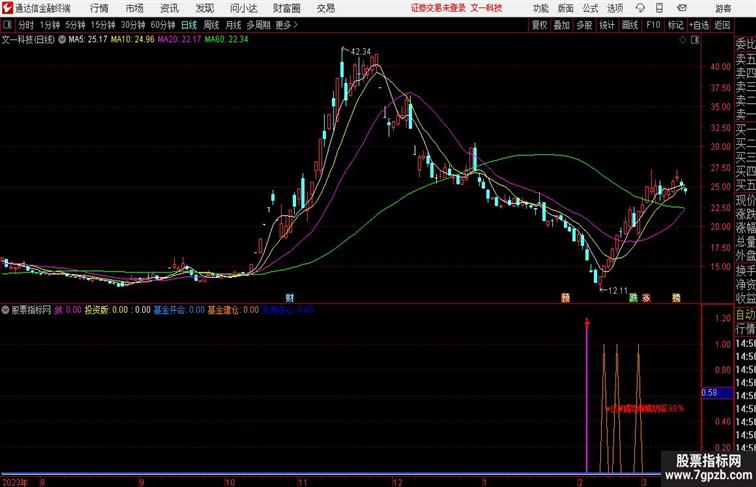This screenshot has height=487, width=756.
Task: Click the mobile phone icon in title bar
Action: click(x=659, y=8)
